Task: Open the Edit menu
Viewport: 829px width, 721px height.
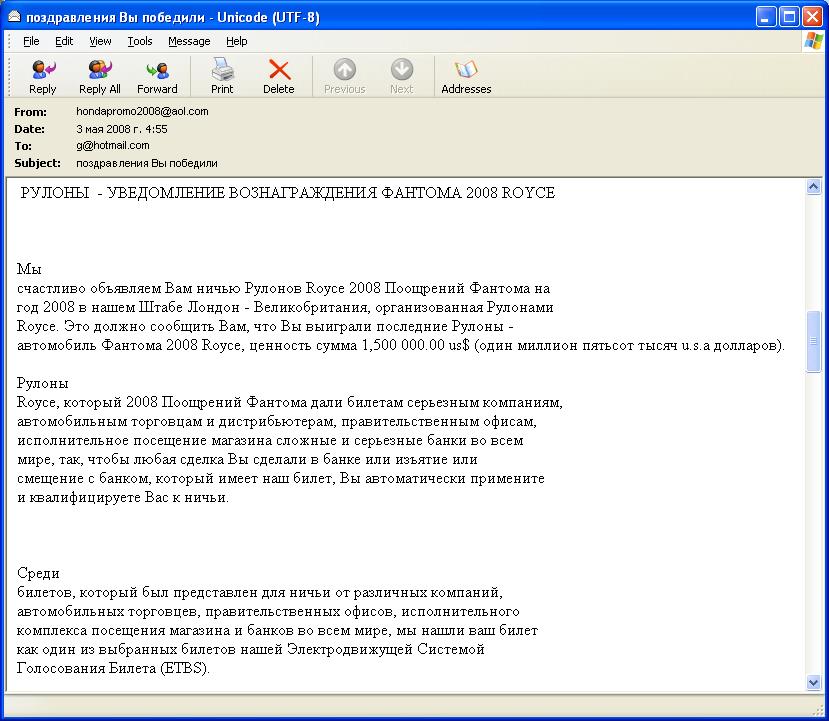Action: [x=64, y=41]
